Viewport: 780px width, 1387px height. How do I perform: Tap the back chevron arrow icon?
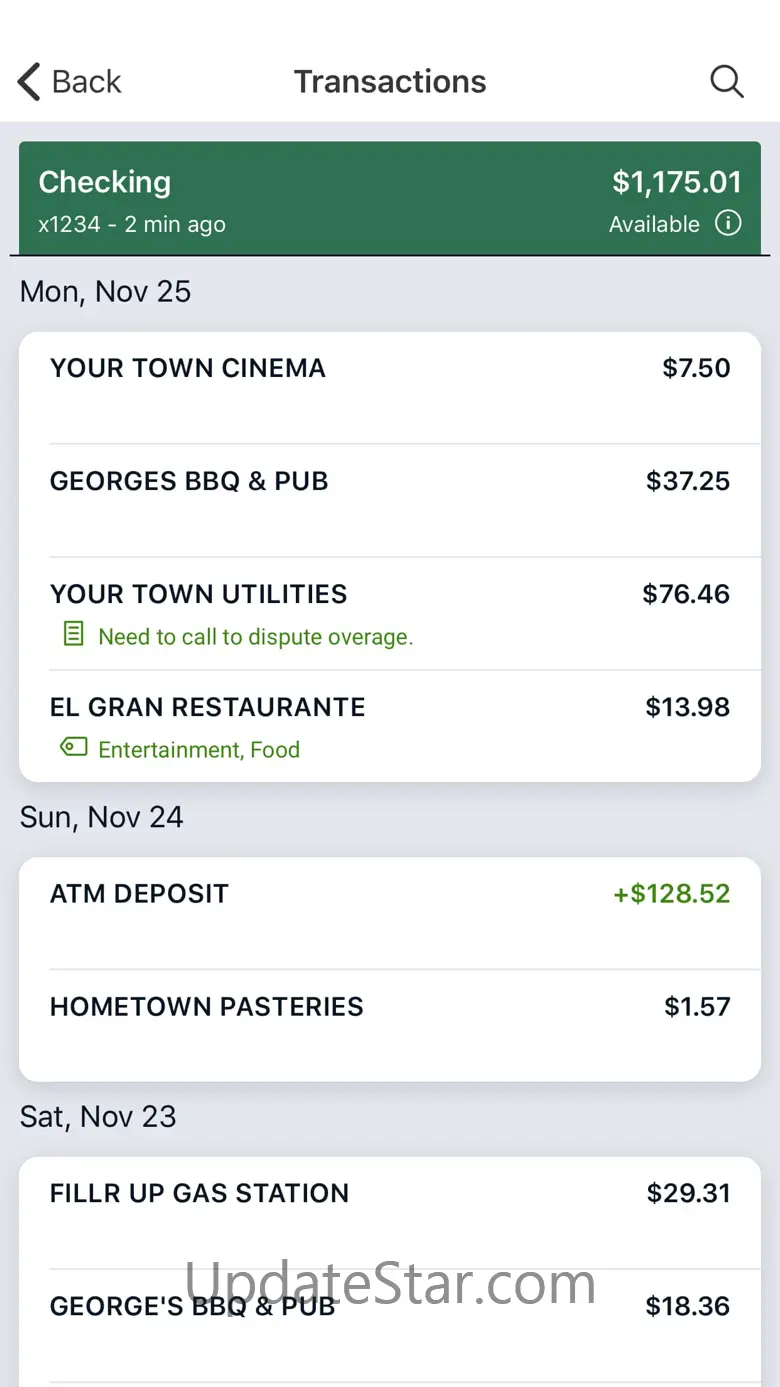click(x=30, y=82)
